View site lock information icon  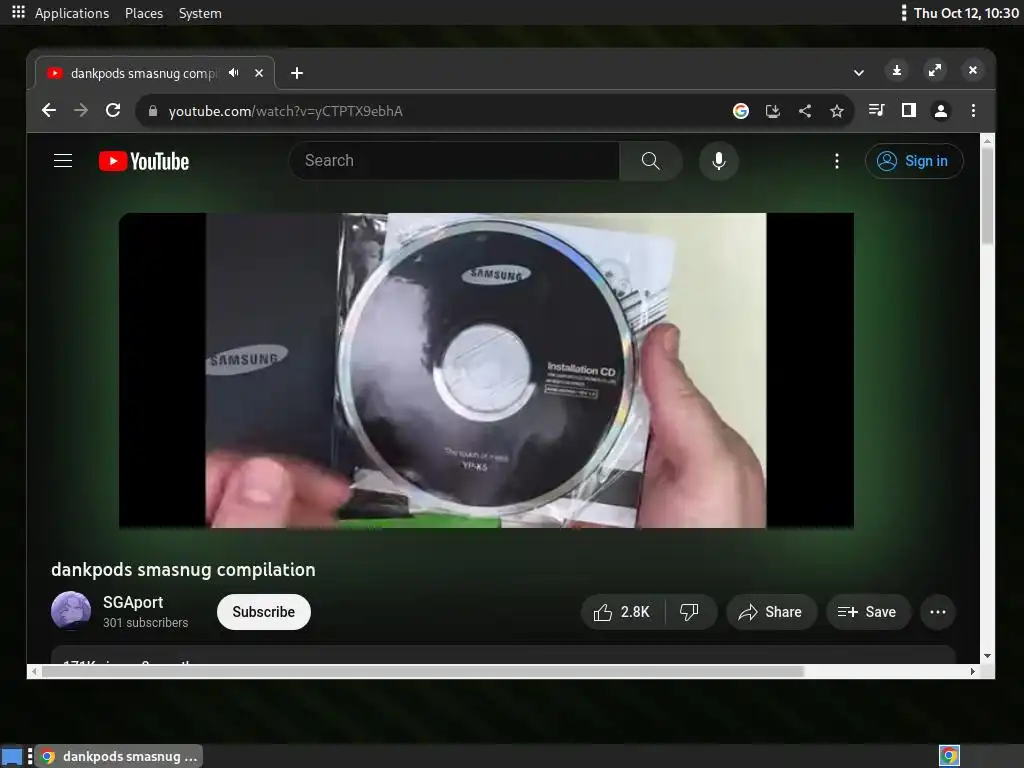(153, 111)
